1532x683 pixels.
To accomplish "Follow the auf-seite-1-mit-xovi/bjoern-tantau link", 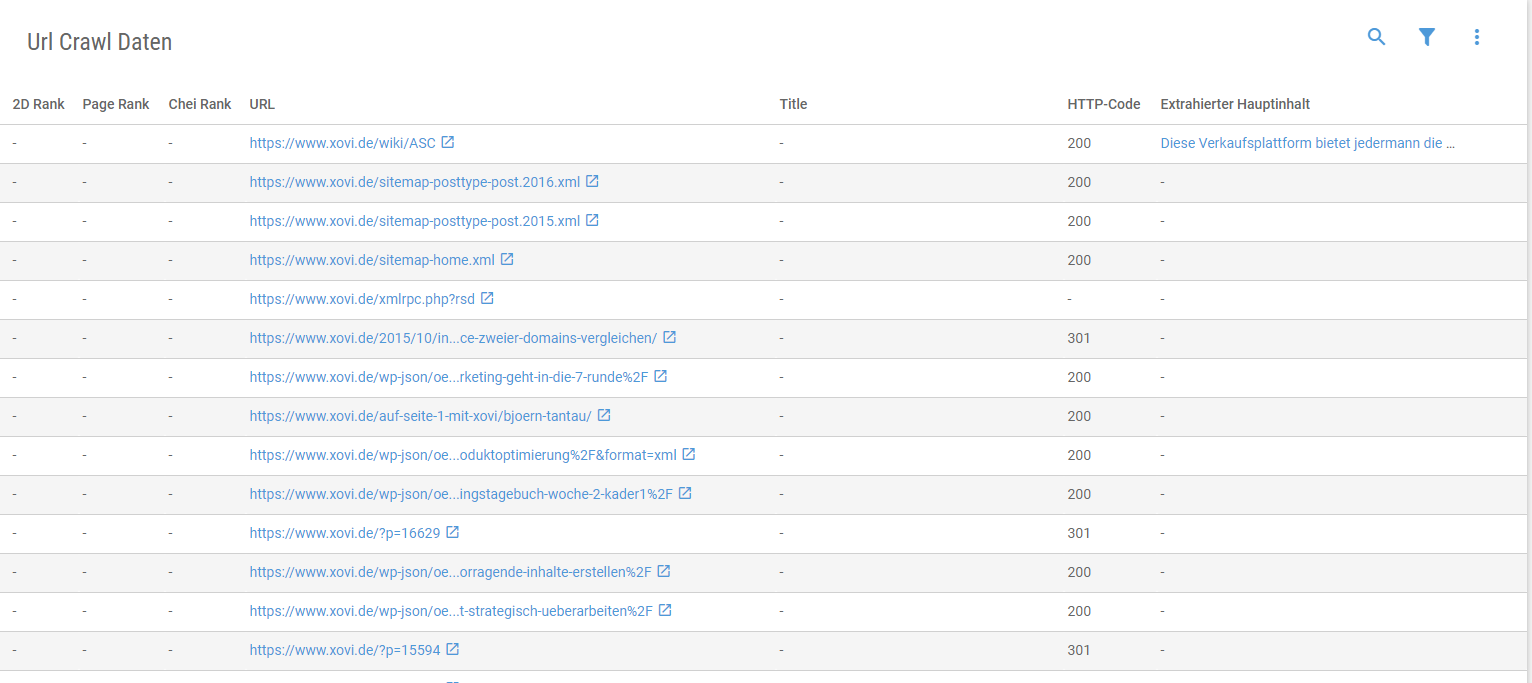I will tap(421, 416).
